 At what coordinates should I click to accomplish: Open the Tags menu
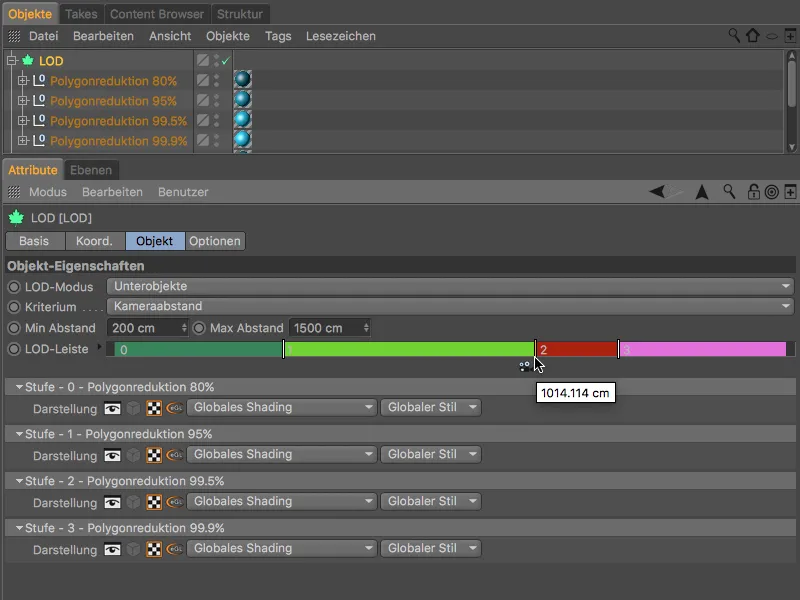tap(278, 36)
